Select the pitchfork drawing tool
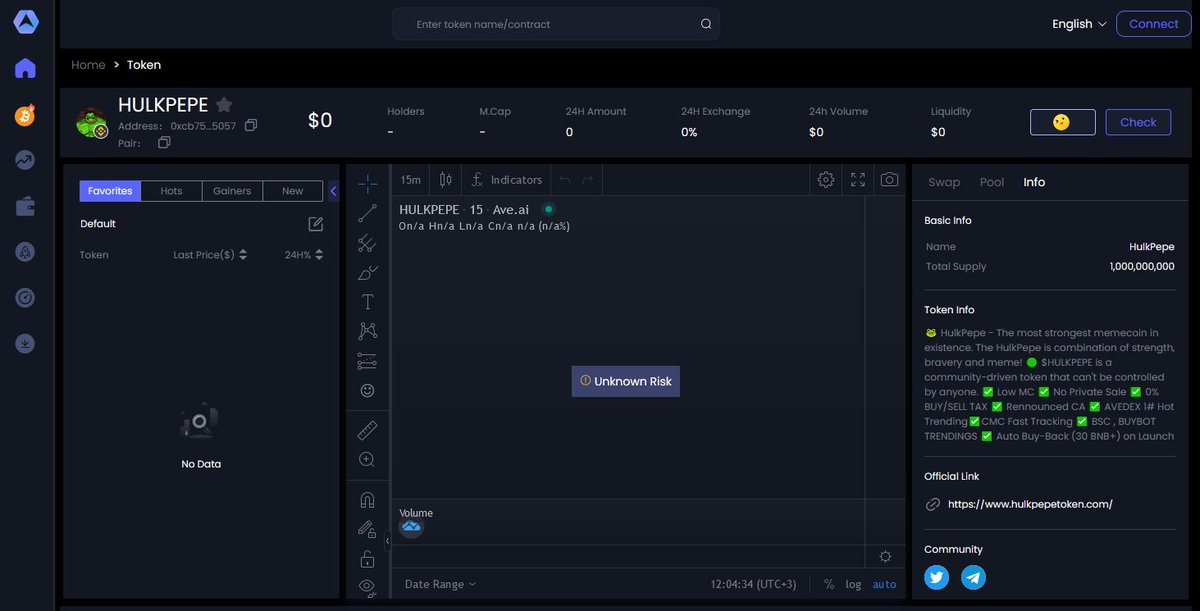Viewport: 1200px width, 611px height. (367, 242)
